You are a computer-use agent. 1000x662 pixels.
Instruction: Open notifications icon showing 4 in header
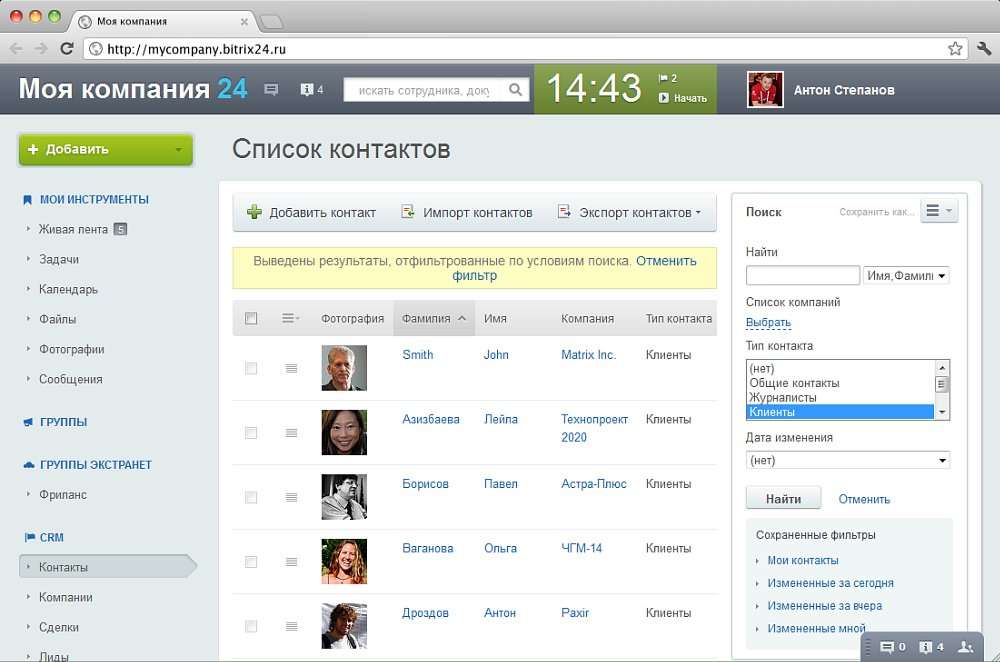311,90
